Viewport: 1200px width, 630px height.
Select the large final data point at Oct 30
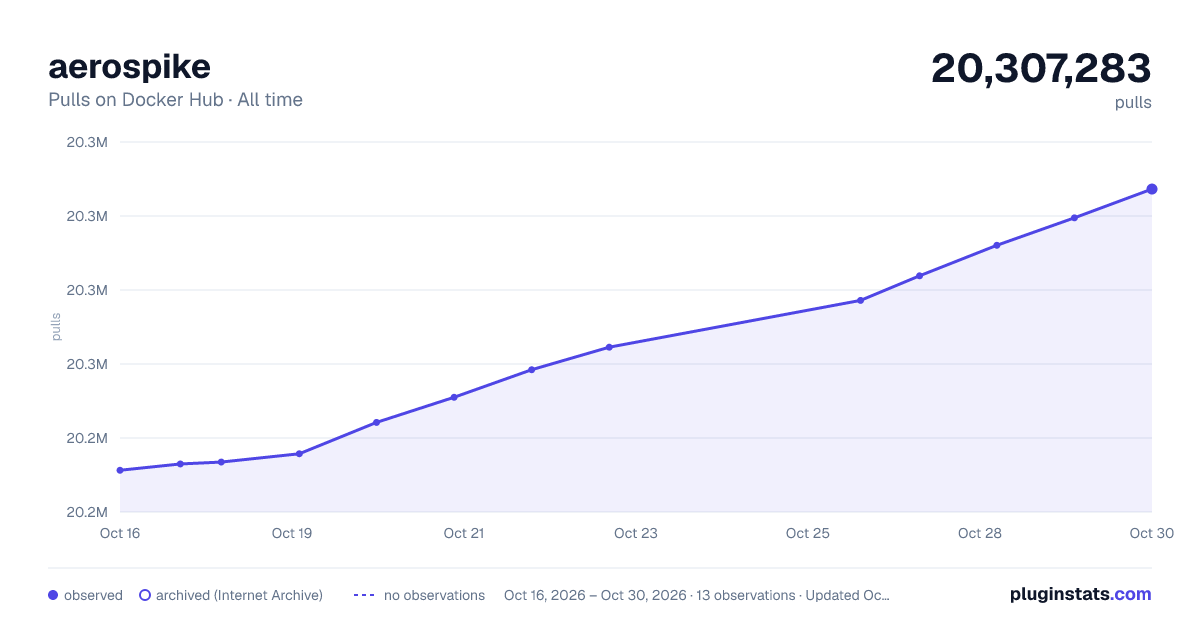tap(1152, 189)
